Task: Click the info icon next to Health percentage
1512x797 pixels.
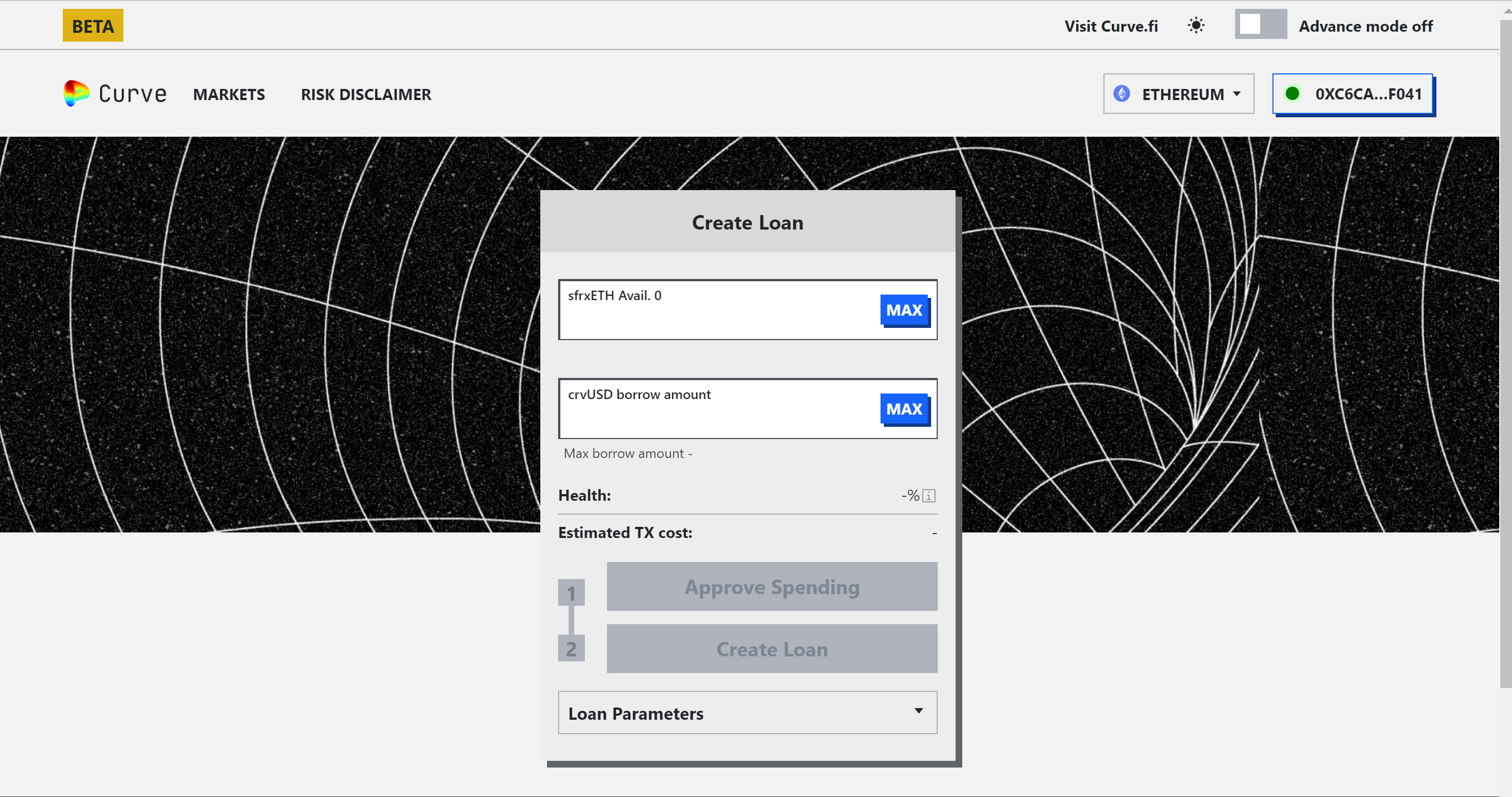Action: click(927, 495)
